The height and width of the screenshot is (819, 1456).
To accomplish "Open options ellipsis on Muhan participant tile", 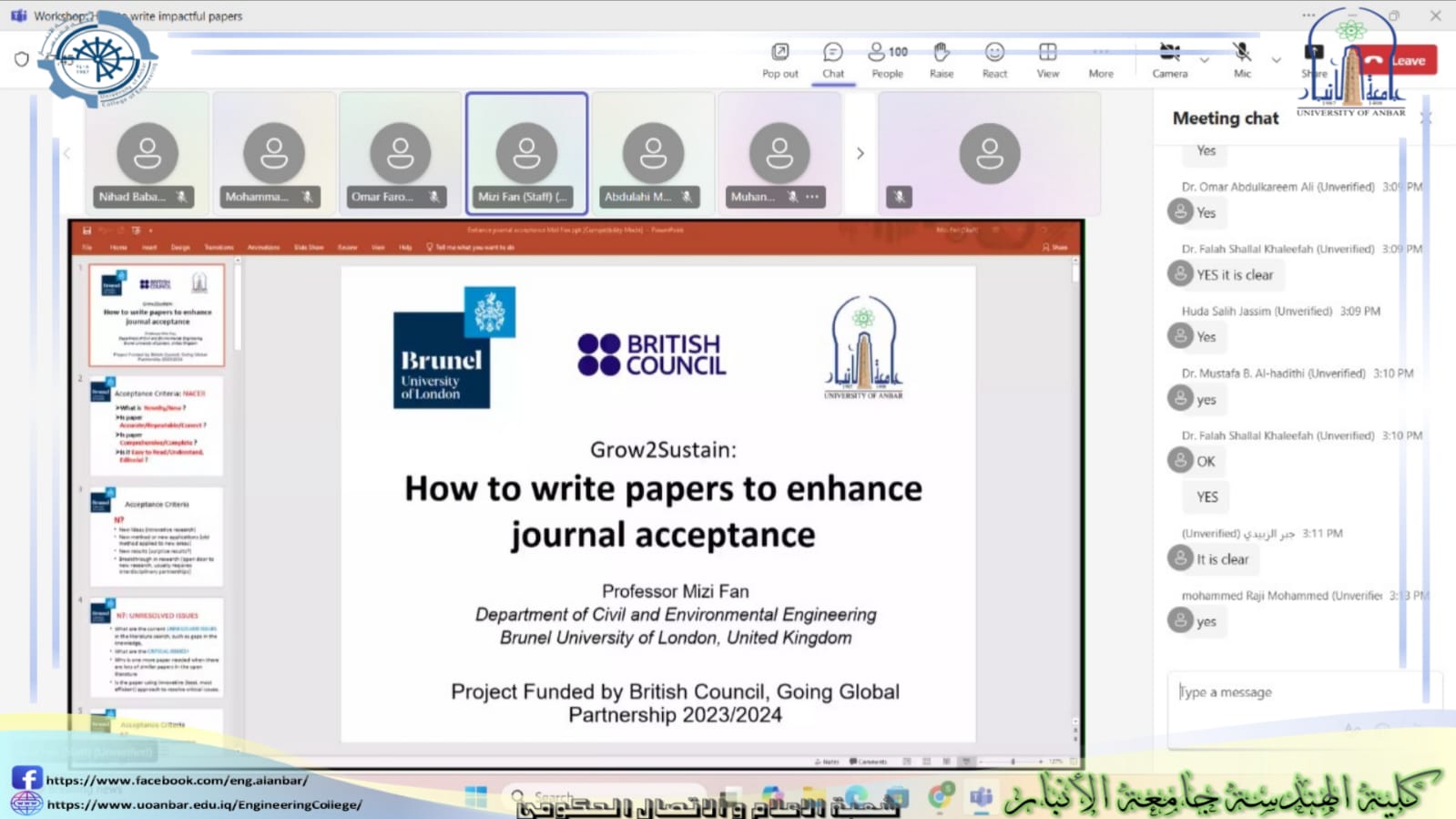I will point(812,197).
